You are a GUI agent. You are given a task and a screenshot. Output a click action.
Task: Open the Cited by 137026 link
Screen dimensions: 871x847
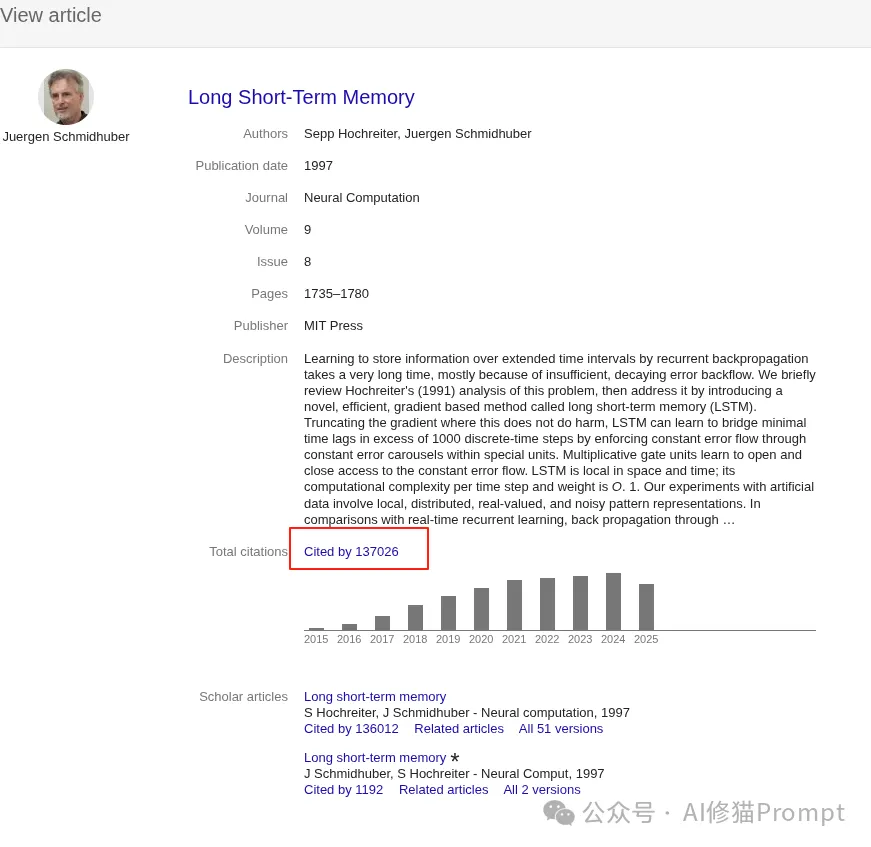(x=351, y=551)
